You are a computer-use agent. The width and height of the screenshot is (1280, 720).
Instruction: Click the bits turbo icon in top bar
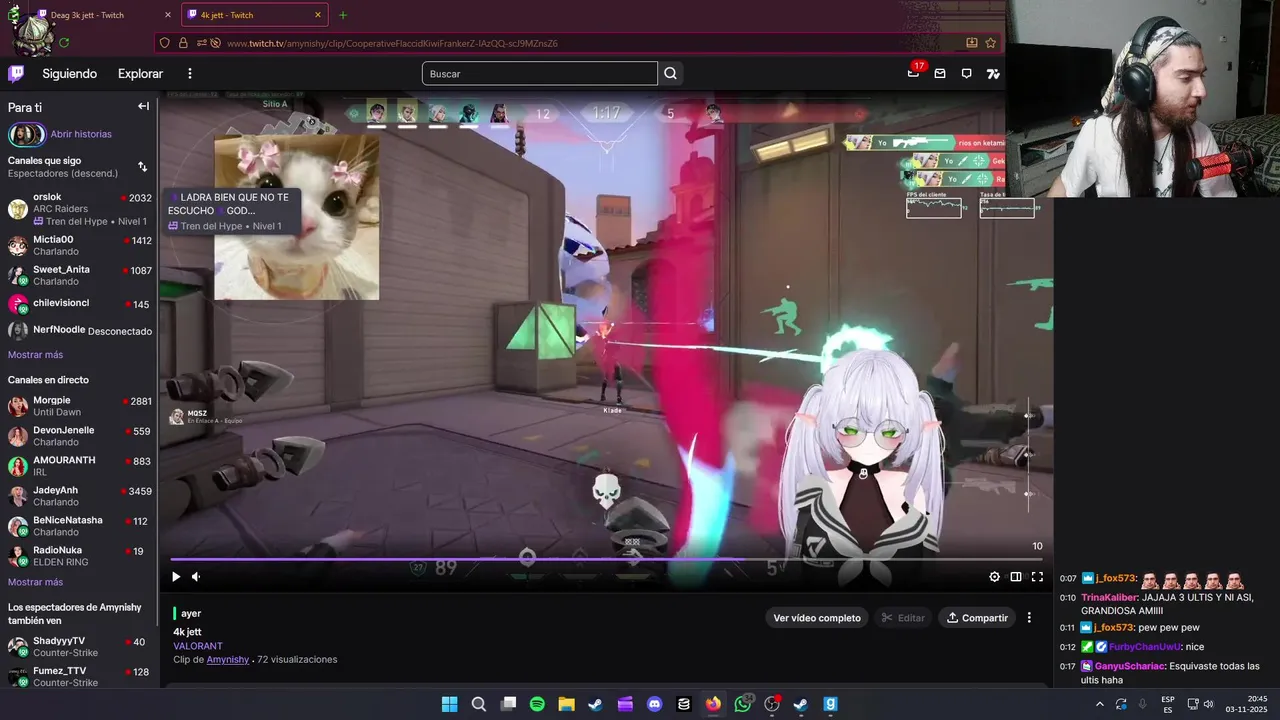coord(992,73)
